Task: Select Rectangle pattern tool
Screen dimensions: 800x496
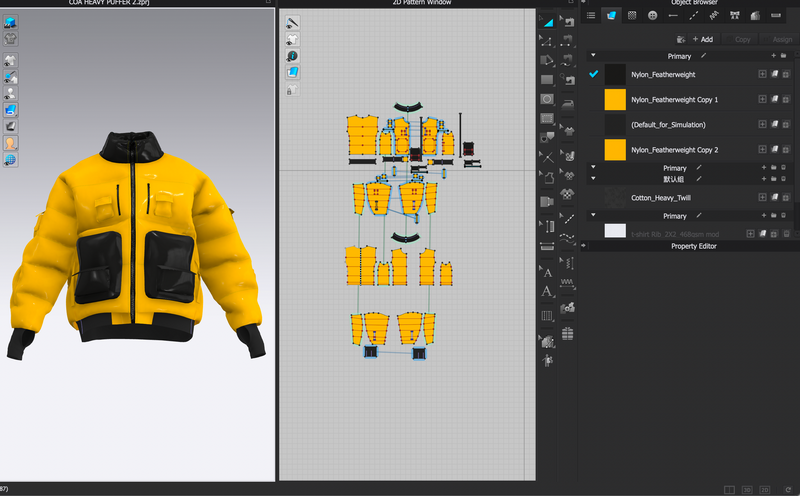Action: 546,80
